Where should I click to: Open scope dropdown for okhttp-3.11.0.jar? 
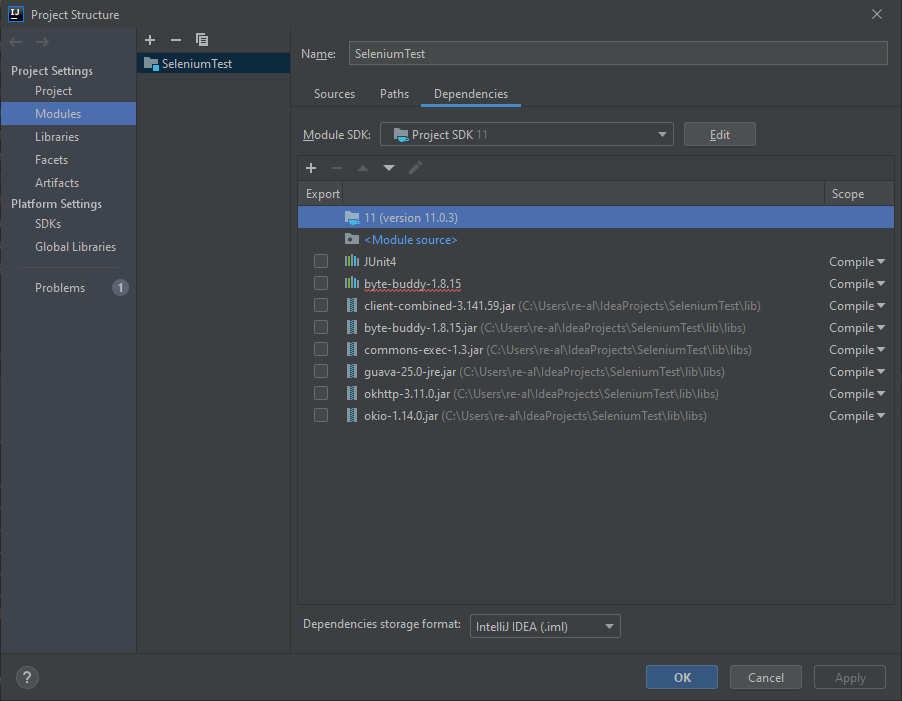tap(857, 394)
